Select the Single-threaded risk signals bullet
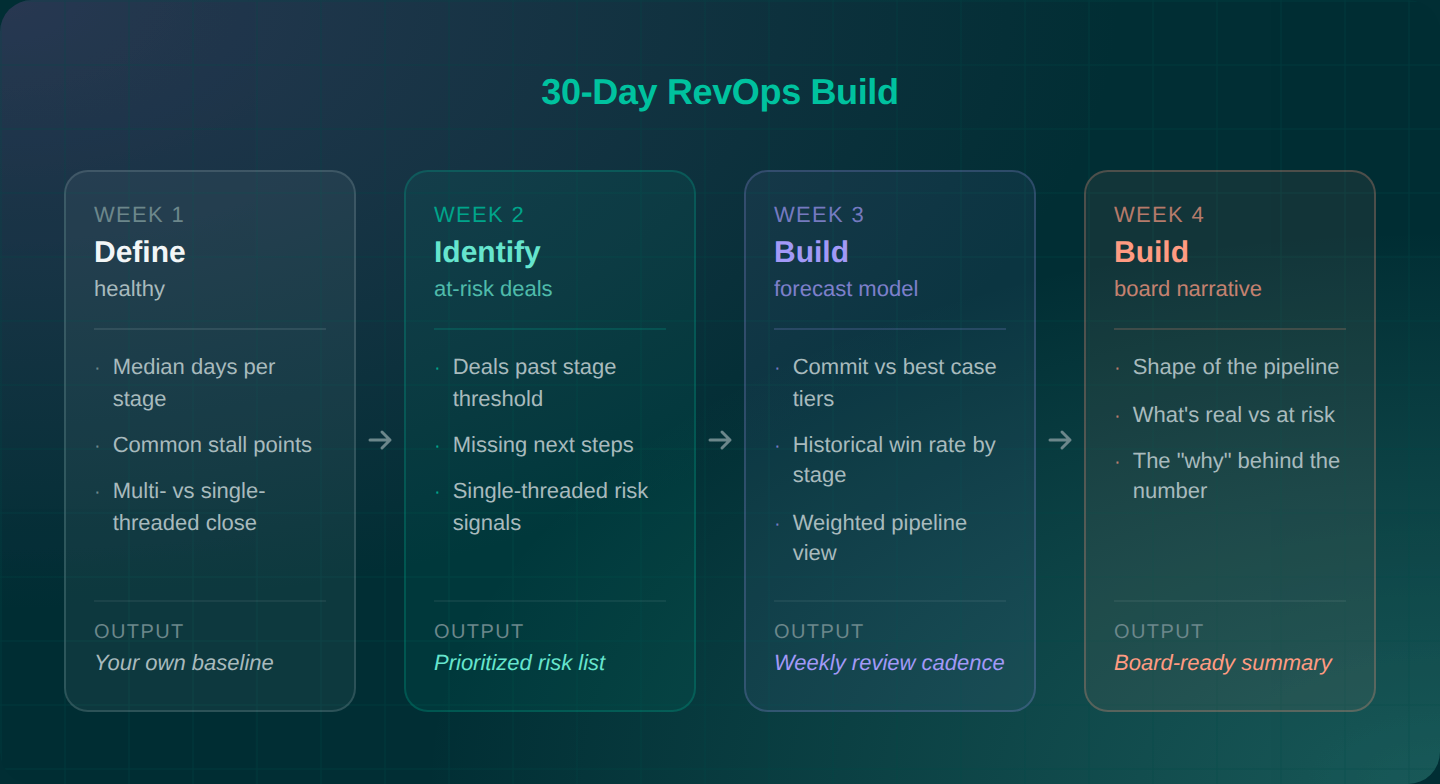This screenshot has width=1440, height=784. (x=551, y=506)
